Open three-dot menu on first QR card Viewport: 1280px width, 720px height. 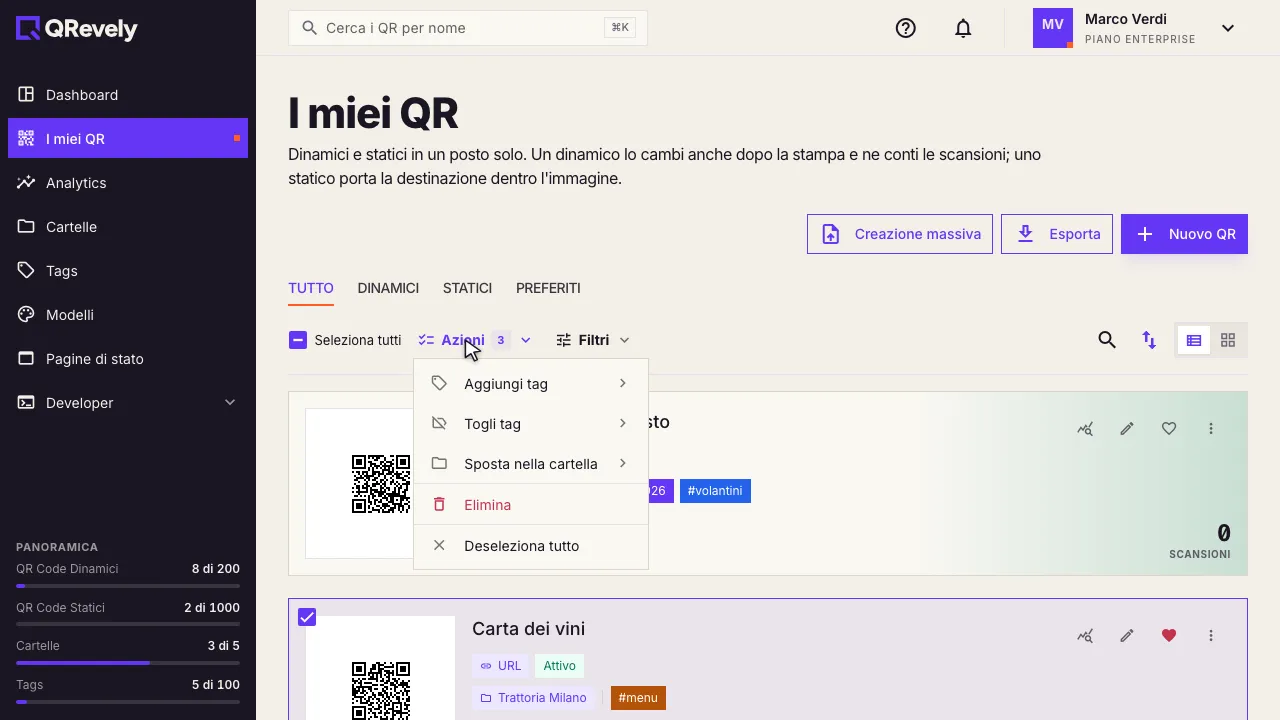point(1211,428)
